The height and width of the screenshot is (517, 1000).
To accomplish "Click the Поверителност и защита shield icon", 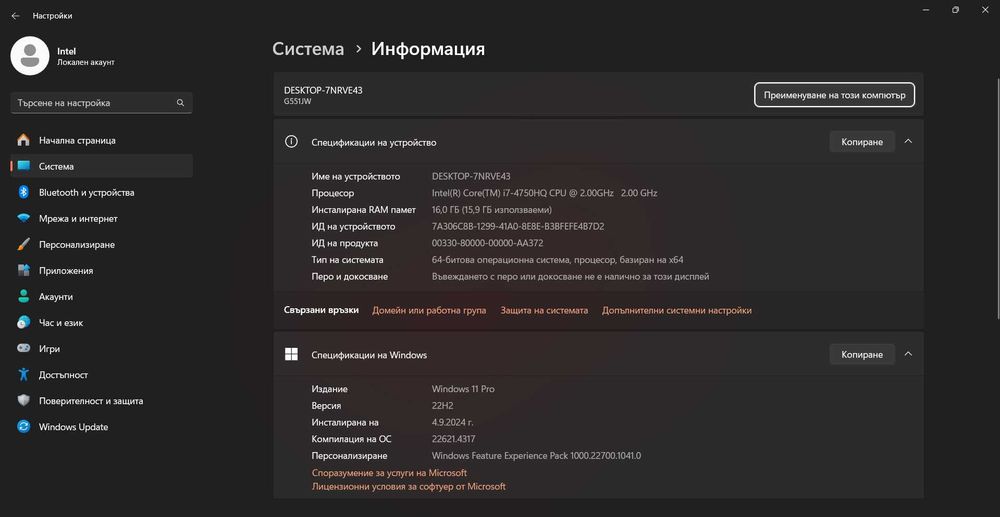I will 24,401.
